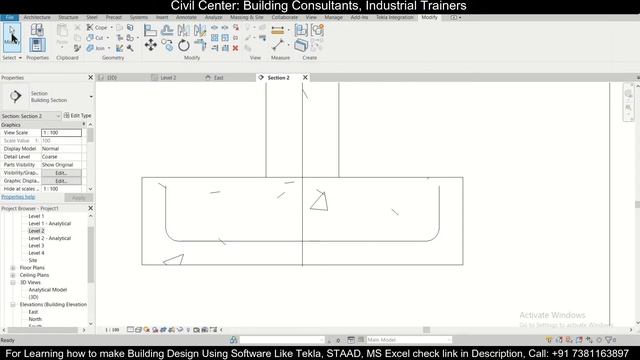Click the Create Assembly icon
Image resolution: width=640 pixels, height=360 pixels.
pos(301,30)
